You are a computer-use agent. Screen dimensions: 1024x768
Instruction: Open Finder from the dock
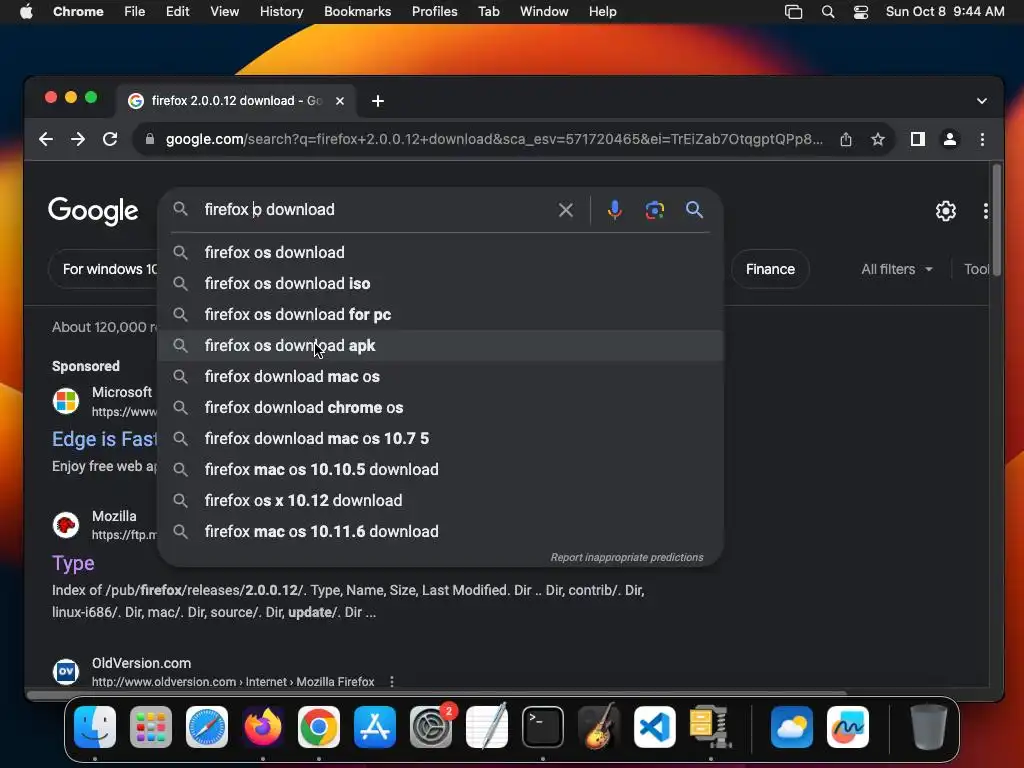(95, 727)
